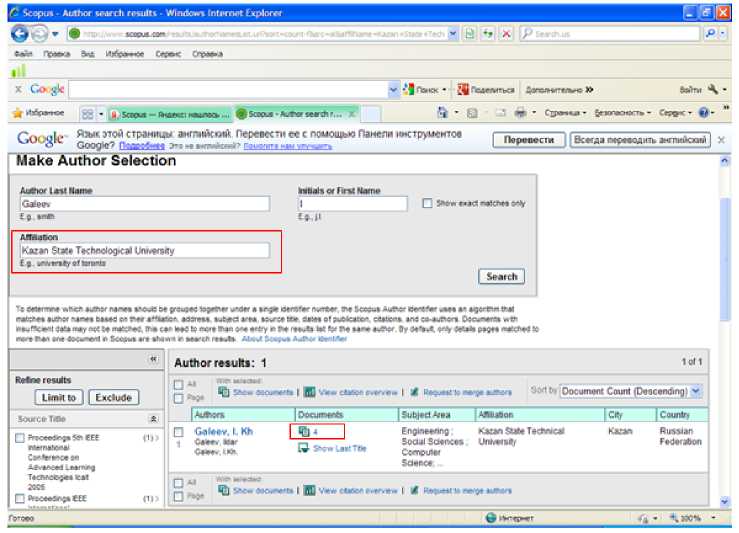Open Google toolbar wrench settings

713,89
